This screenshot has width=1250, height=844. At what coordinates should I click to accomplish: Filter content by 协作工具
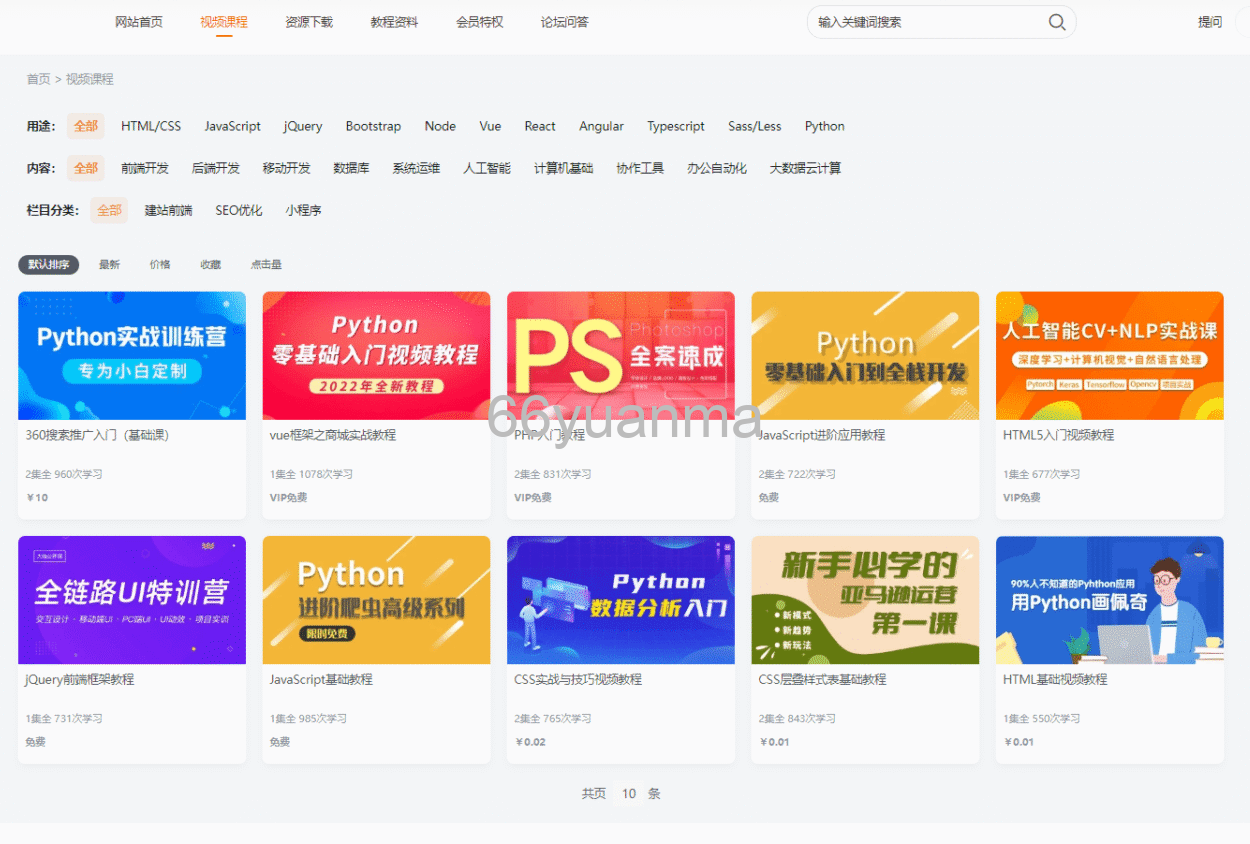coord(640,168)
